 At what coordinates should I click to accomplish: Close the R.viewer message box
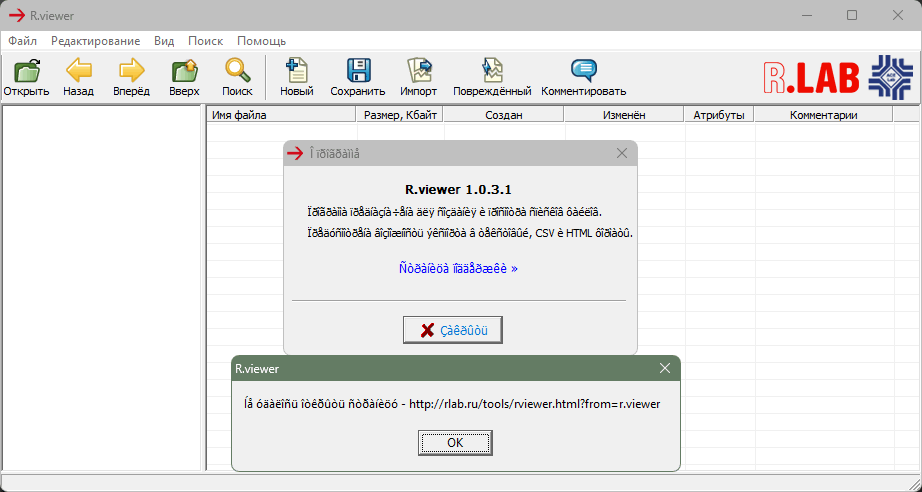tap(665, 368)
